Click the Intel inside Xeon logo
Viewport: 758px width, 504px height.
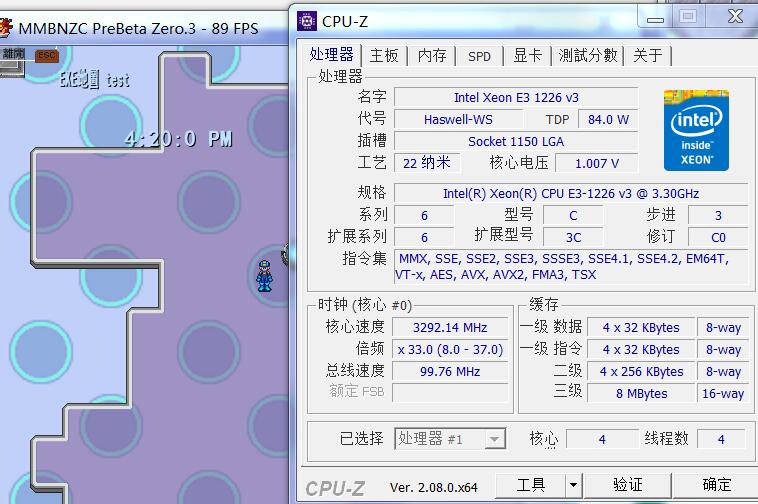pyautogui.click(x=696, y=130)
